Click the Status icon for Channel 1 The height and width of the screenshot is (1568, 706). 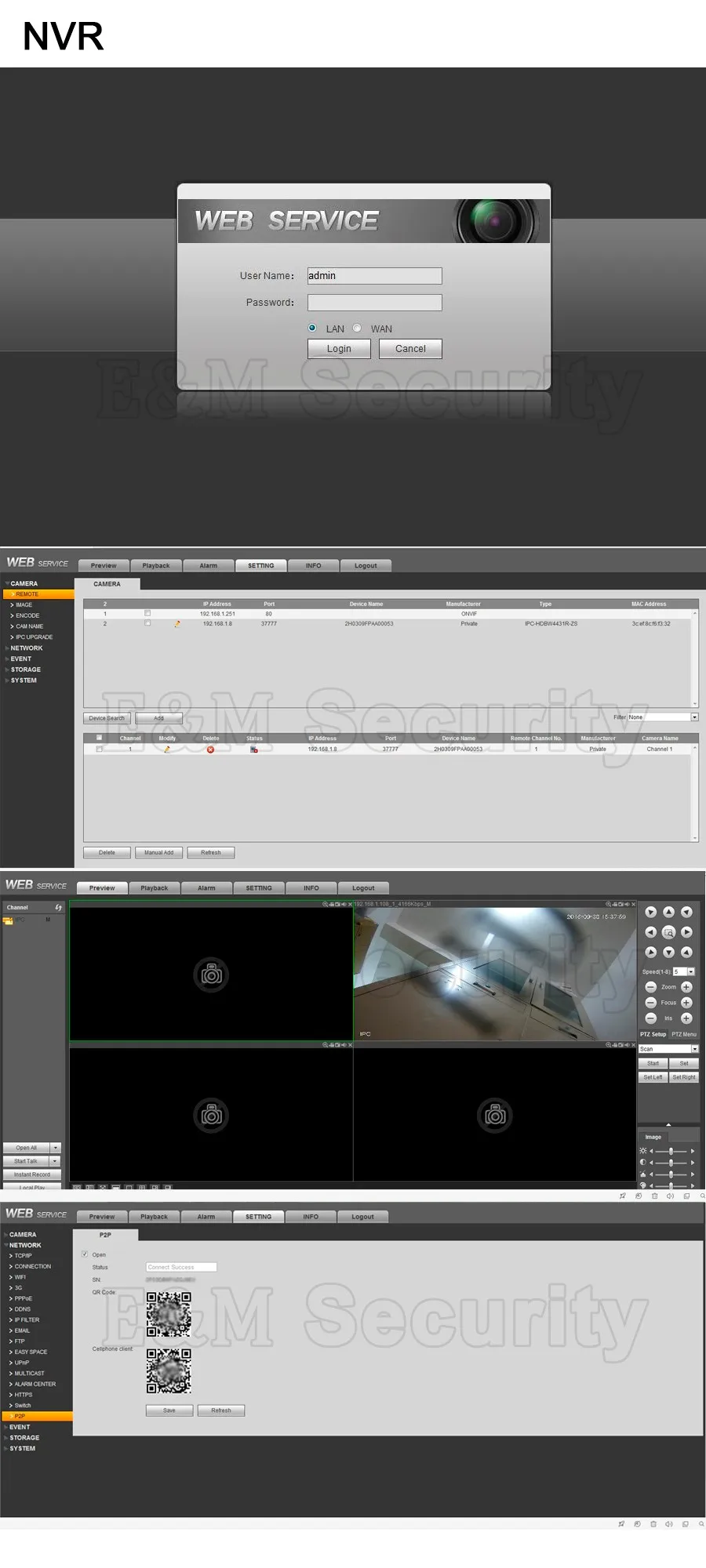tap(254, 750)
